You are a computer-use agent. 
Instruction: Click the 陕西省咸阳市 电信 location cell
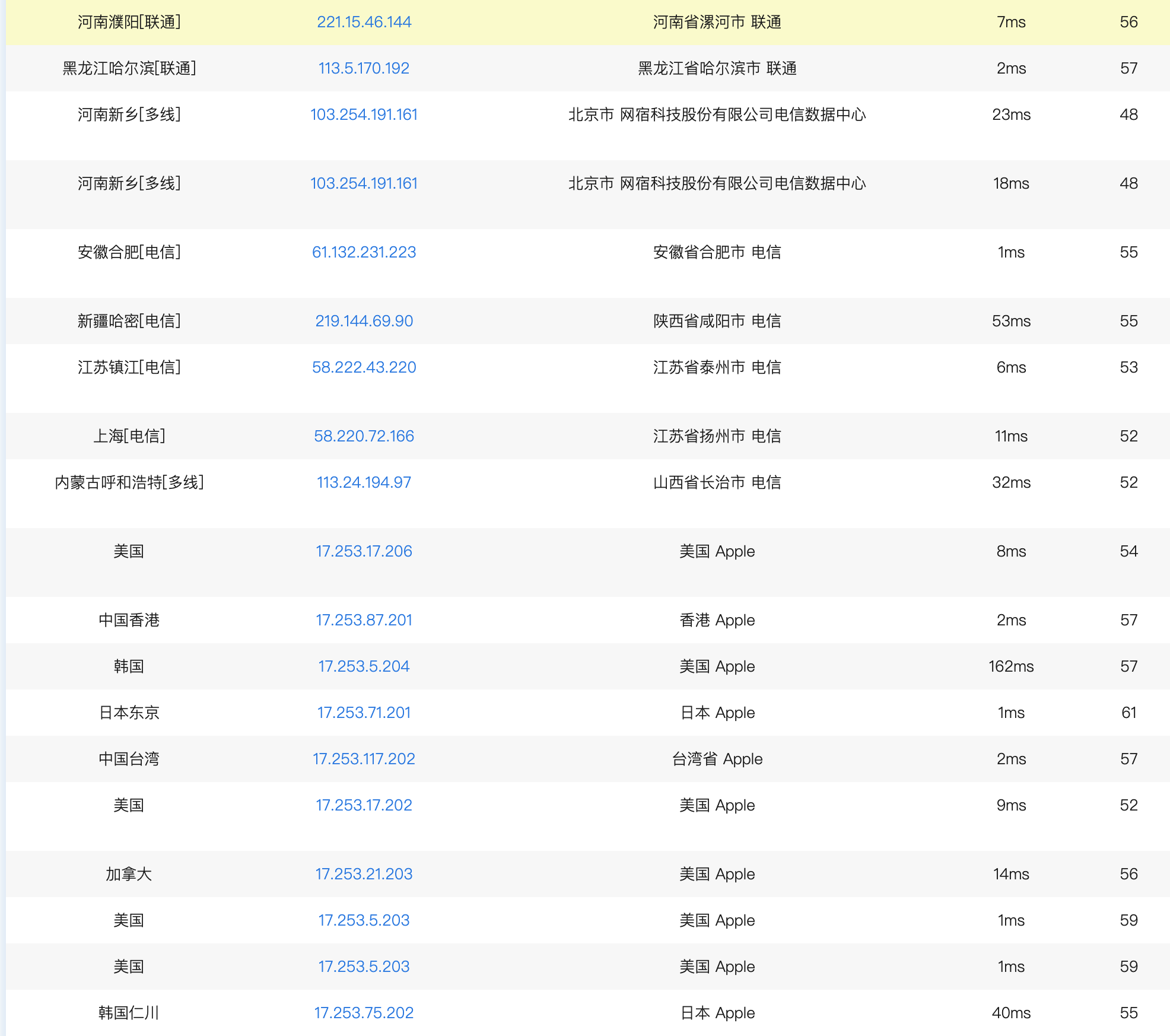[x=717, y=321]
